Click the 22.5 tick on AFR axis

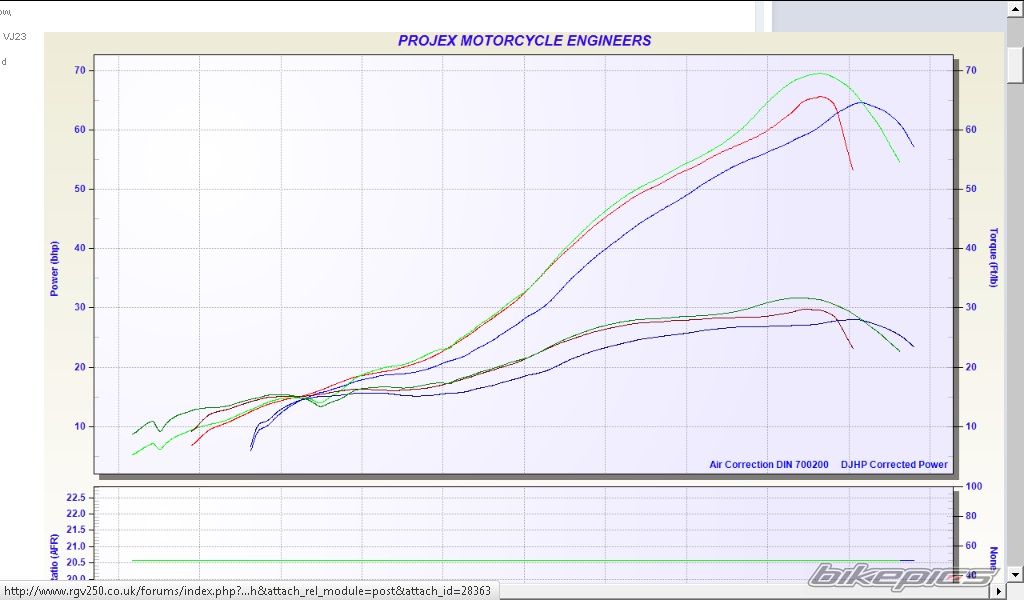(74, 497)
